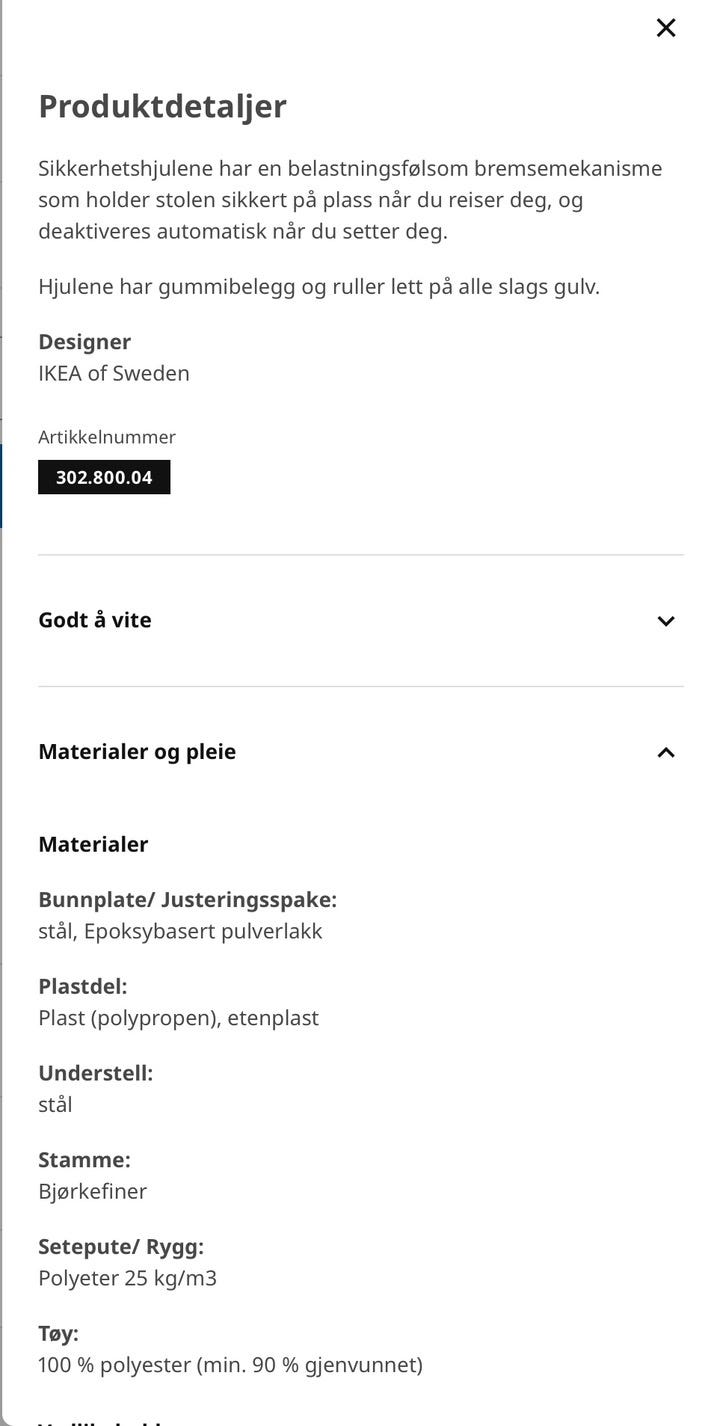The image size is (720, 1426).
Task: Click the Artikkelnummer label
Action: point(107,437)
